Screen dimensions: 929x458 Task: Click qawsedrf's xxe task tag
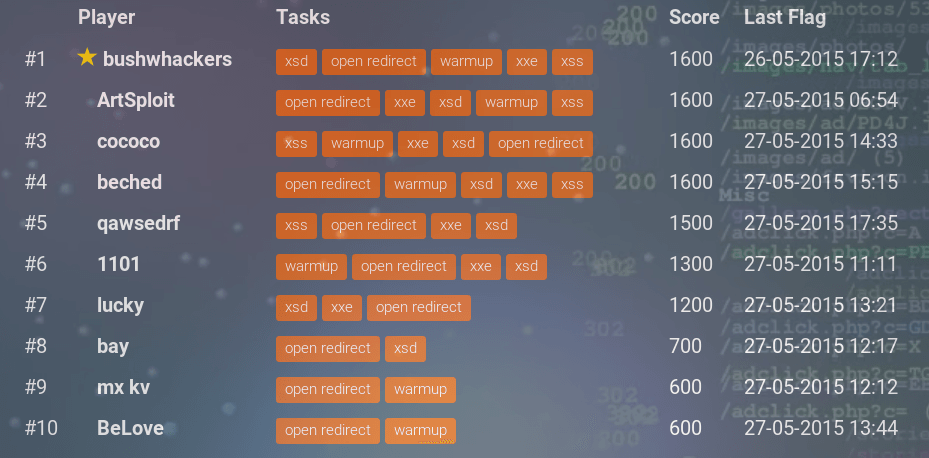click(451, 225)
